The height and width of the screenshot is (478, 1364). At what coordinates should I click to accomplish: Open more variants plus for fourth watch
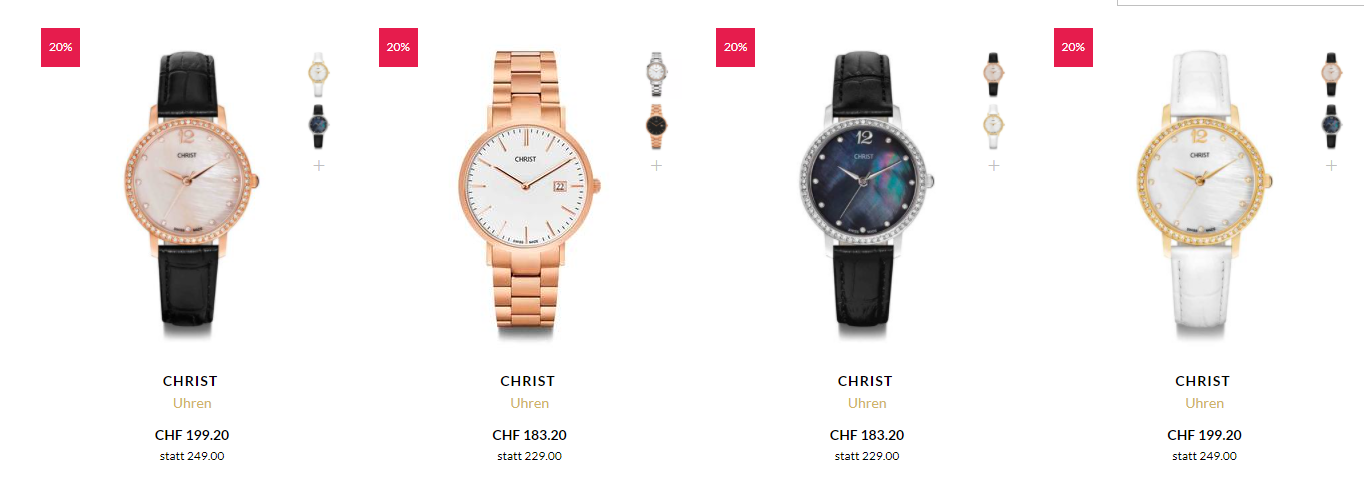[1331, 165]
